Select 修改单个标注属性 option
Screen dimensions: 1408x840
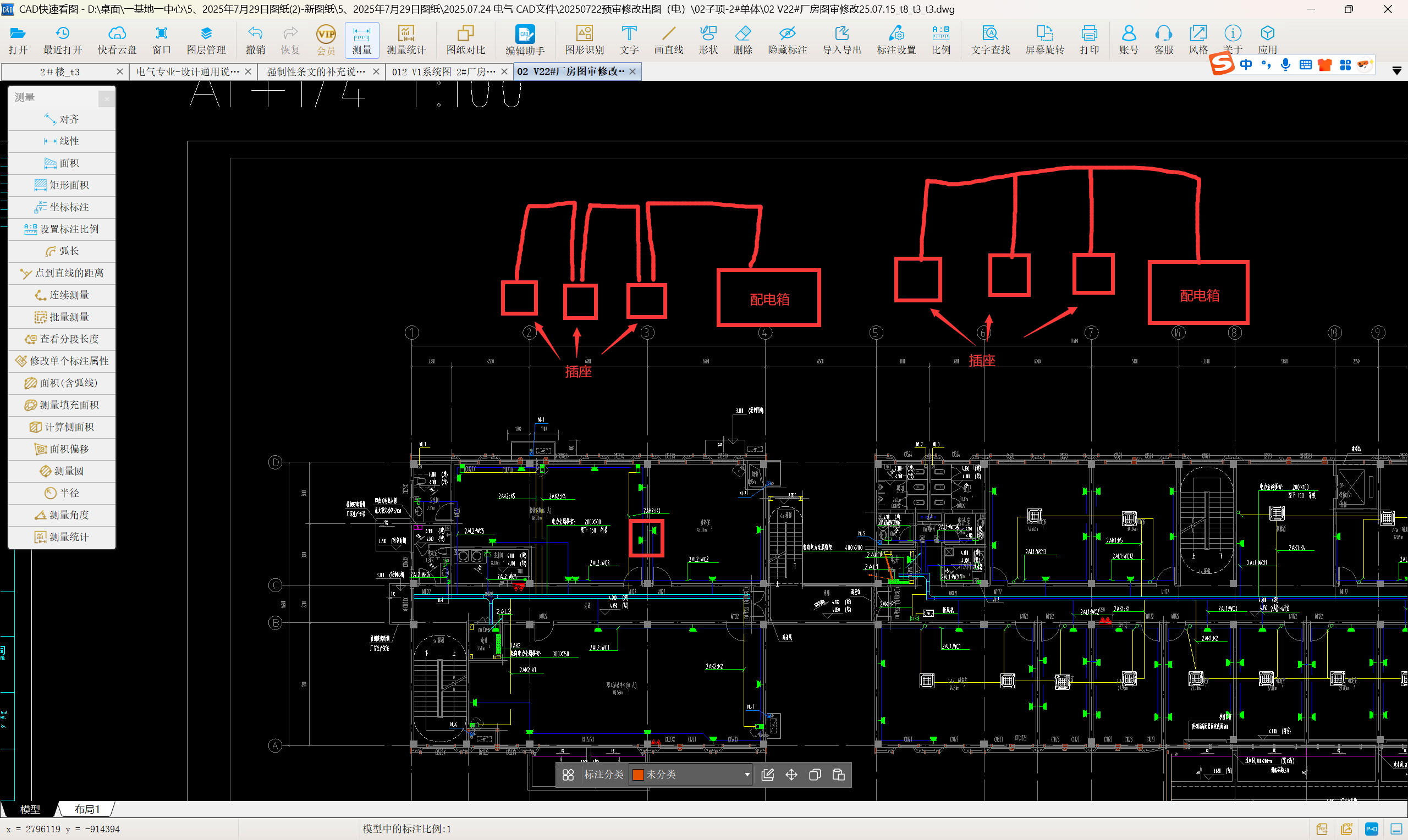point(62,361)
